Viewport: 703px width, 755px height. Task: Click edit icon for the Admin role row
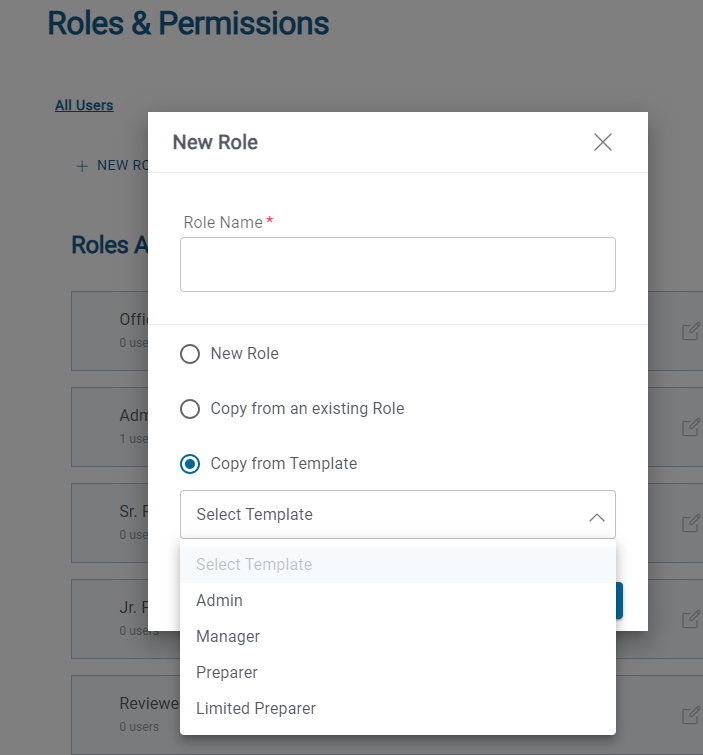click(690, 427)
